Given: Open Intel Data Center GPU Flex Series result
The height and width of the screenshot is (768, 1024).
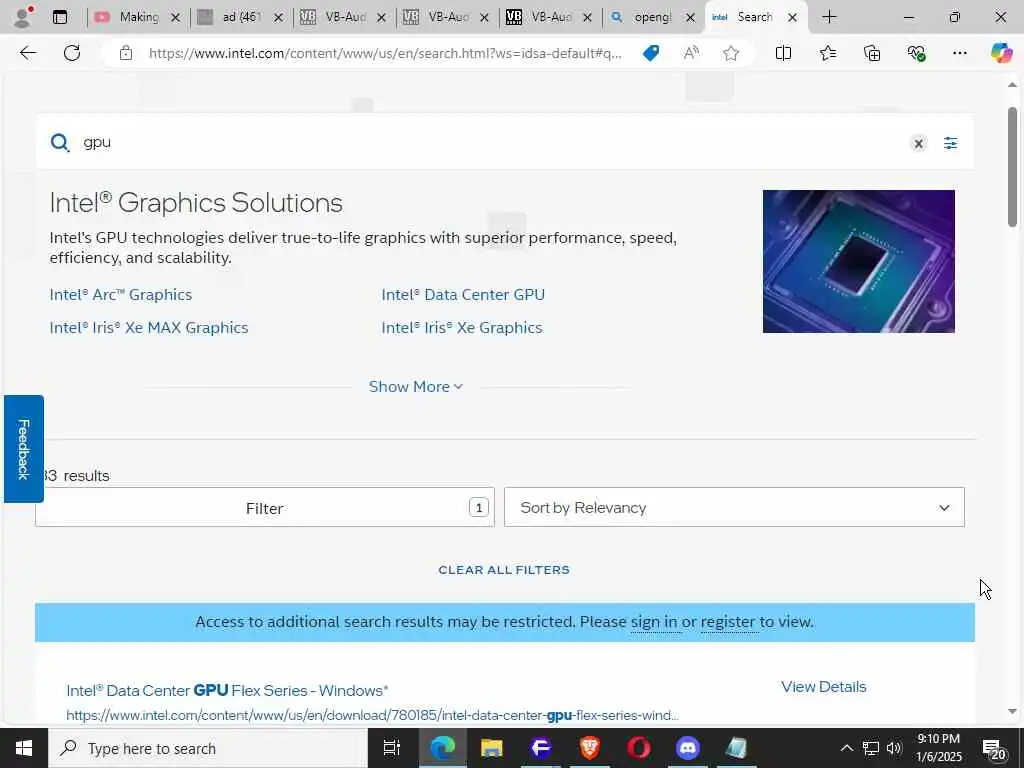Looking at the screenshot, I should (227, 690).
